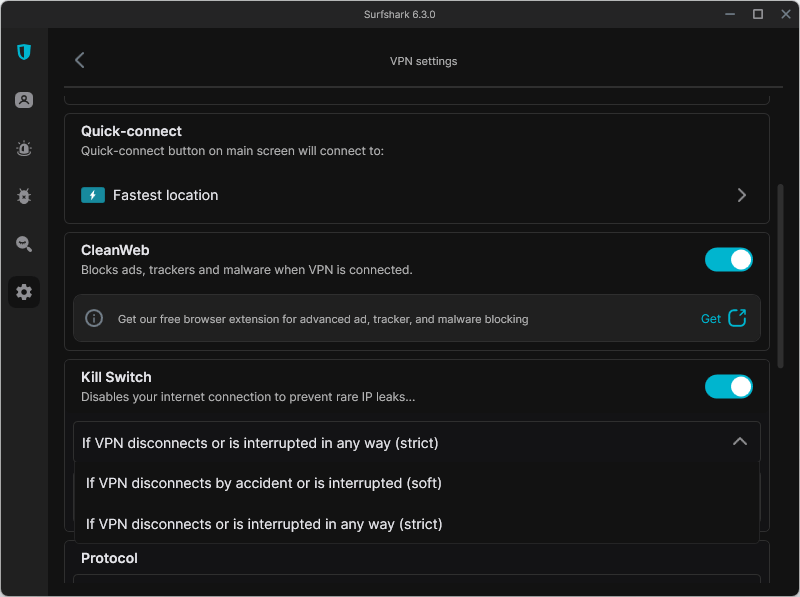Open the VPN shield tab in sidebar

24,52
